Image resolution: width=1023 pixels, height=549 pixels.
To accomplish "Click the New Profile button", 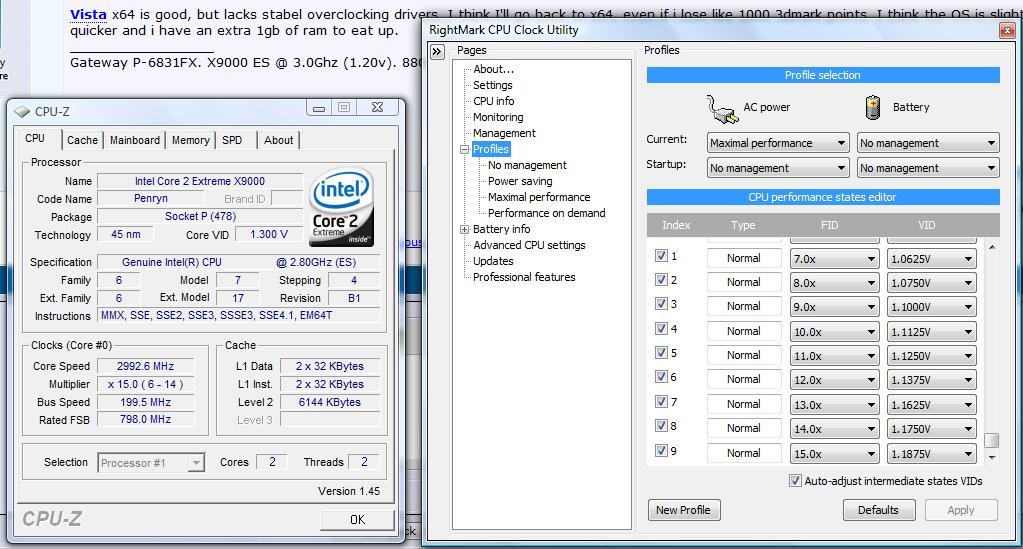I will (x=683, y=510).
